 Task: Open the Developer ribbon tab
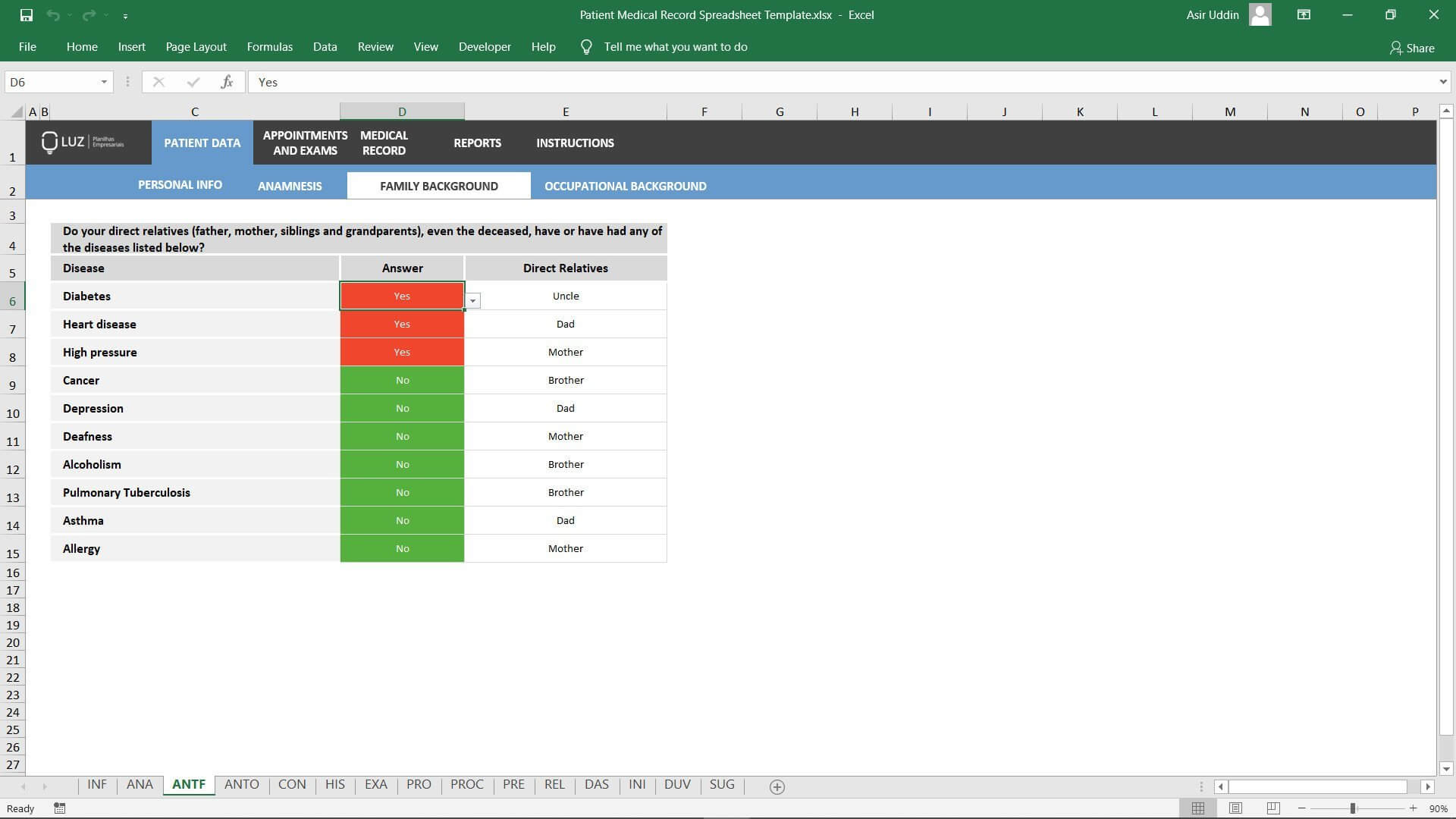(x=485, y=47)
